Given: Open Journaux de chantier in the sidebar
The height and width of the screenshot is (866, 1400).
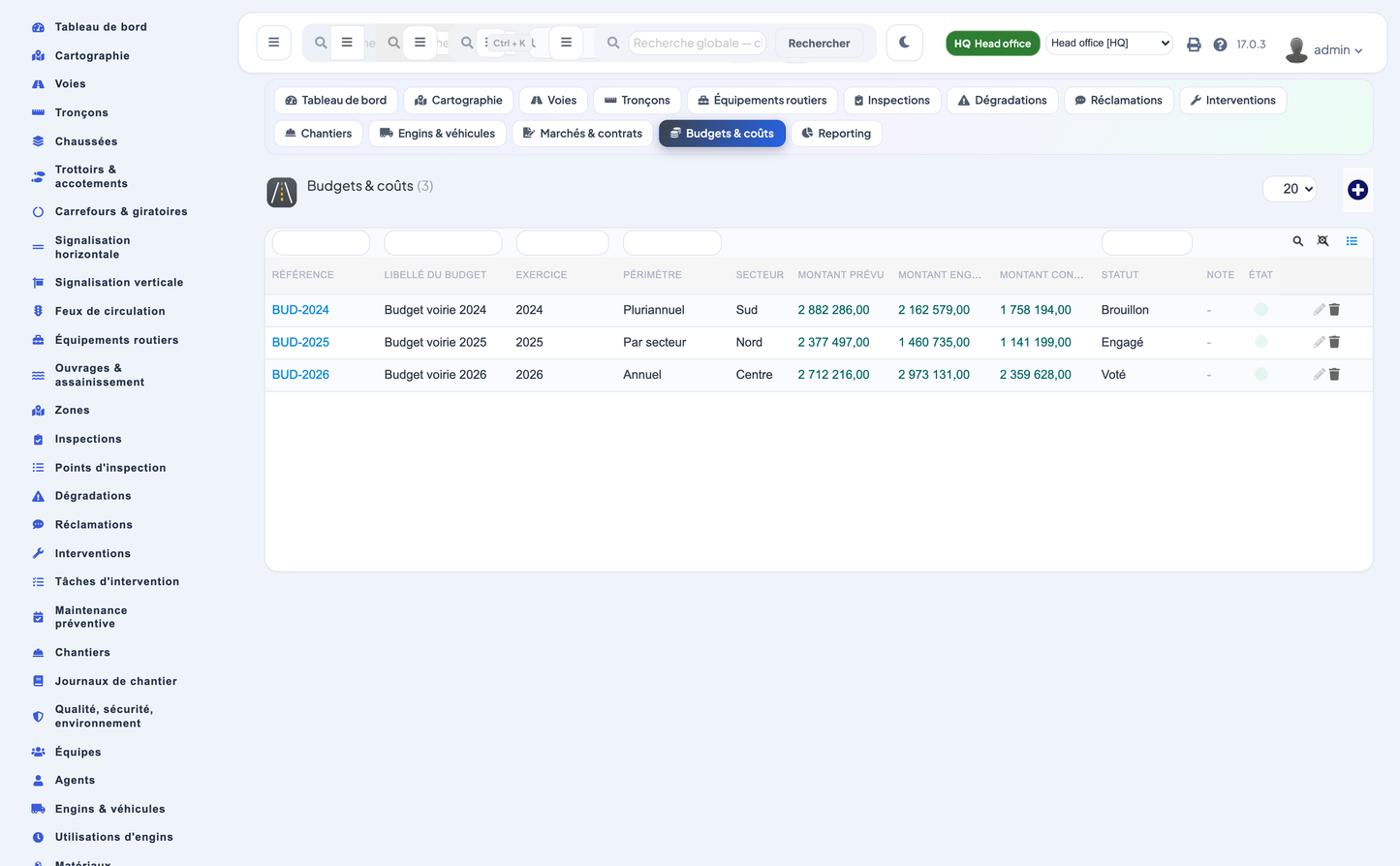Looking at the screenshot, I should (x=116, y=681).
